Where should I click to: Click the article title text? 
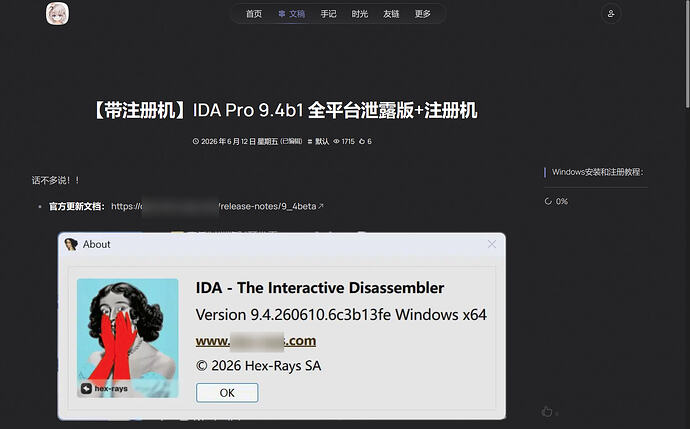point(284,110)
